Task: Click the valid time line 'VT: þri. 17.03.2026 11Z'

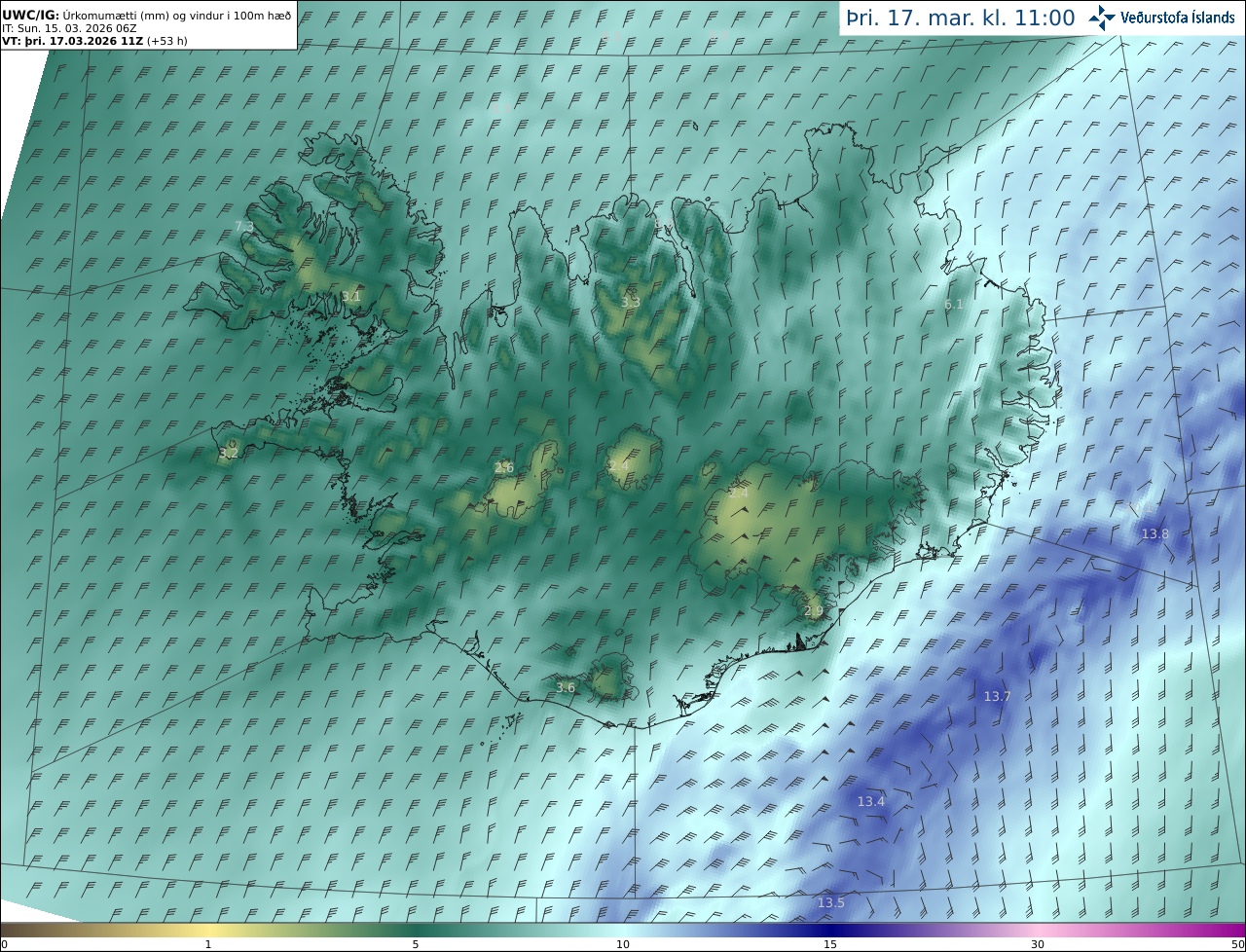Action: point(73,41)
